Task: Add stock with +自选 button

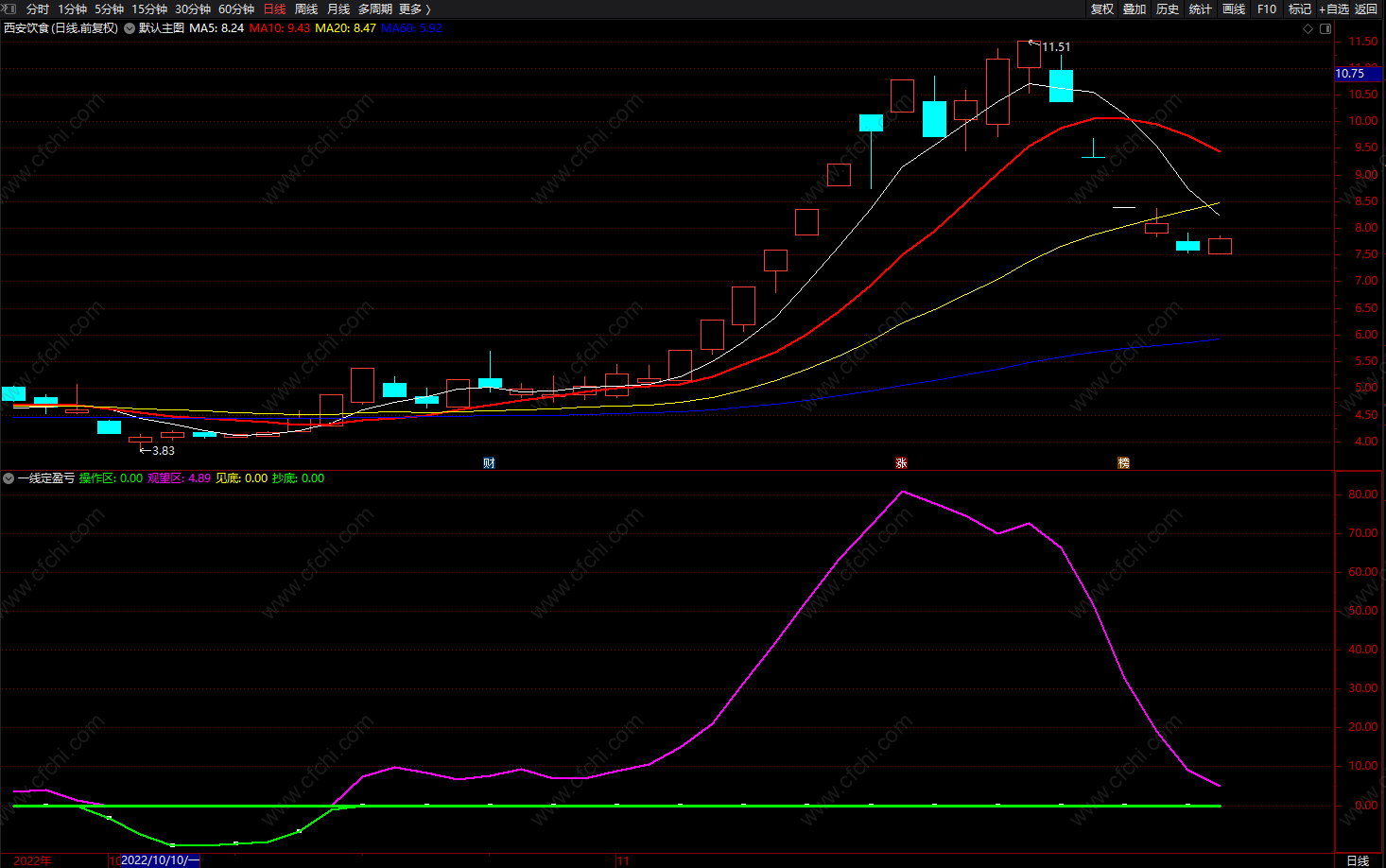Action: pyautogui.click(x=1334, y=9)
